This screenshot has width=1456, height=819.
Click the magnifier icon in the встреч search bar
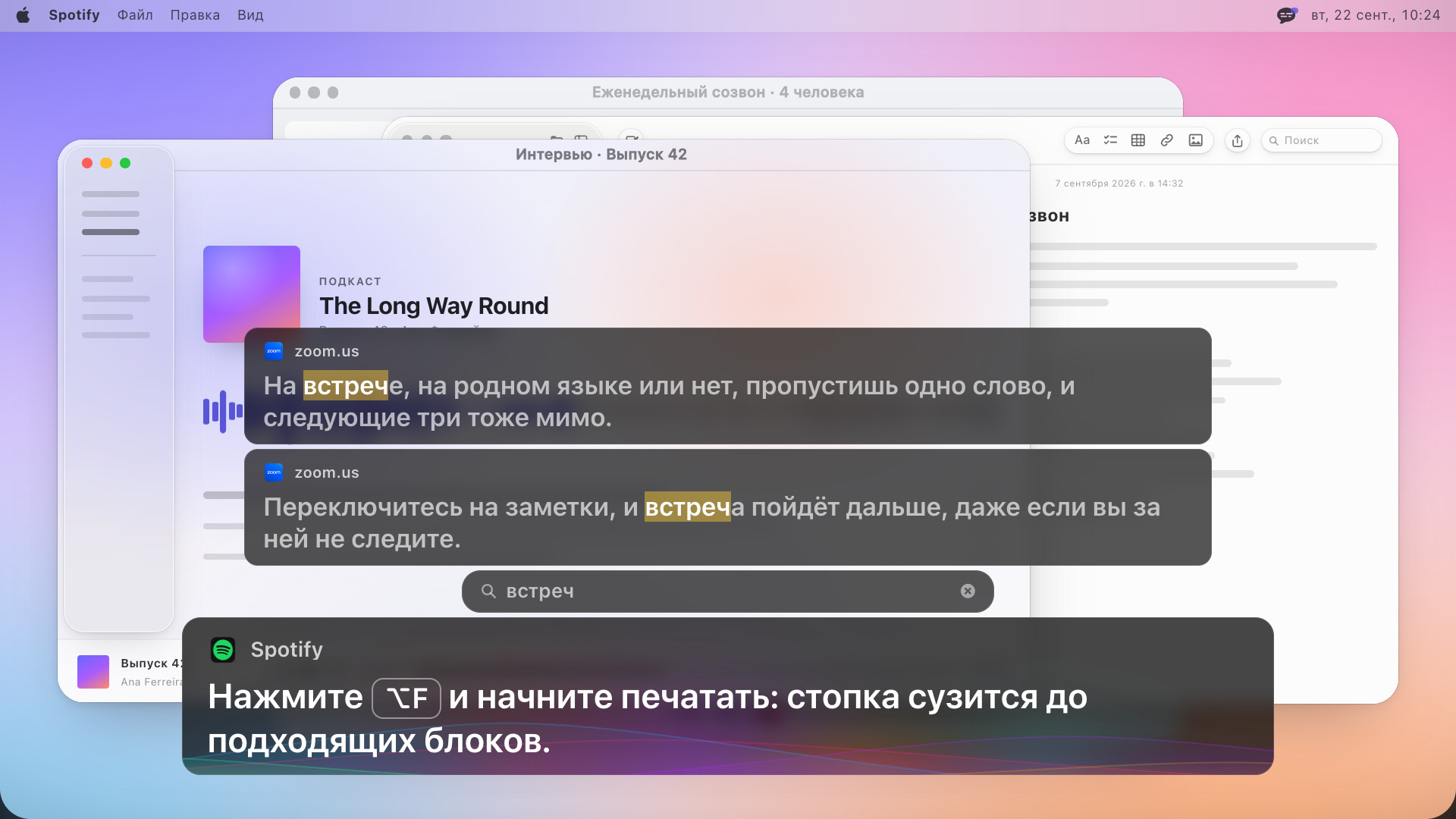[x=488, y=591]
